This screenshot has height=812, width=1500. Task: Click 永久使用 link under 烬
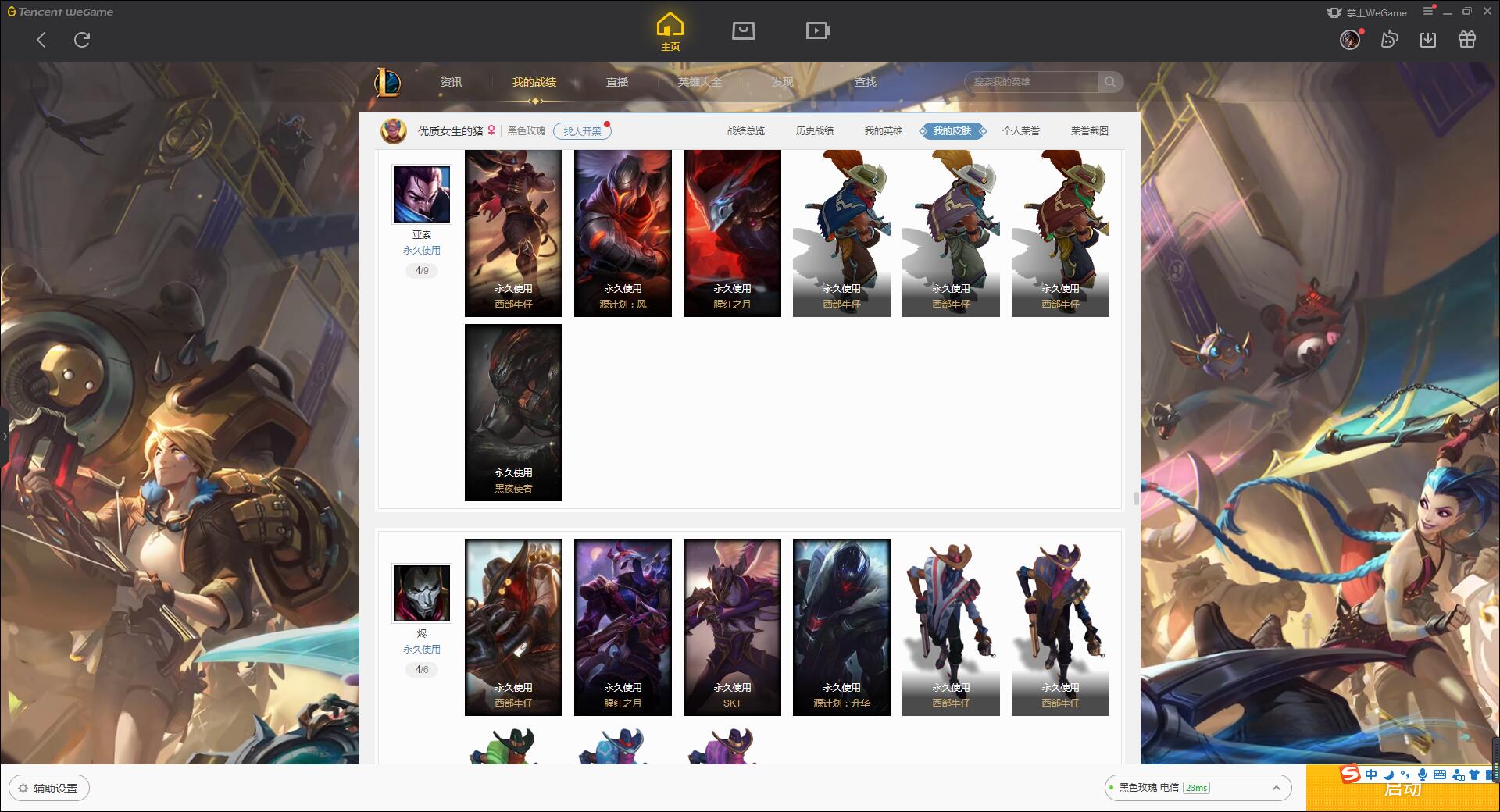point(422,650)
